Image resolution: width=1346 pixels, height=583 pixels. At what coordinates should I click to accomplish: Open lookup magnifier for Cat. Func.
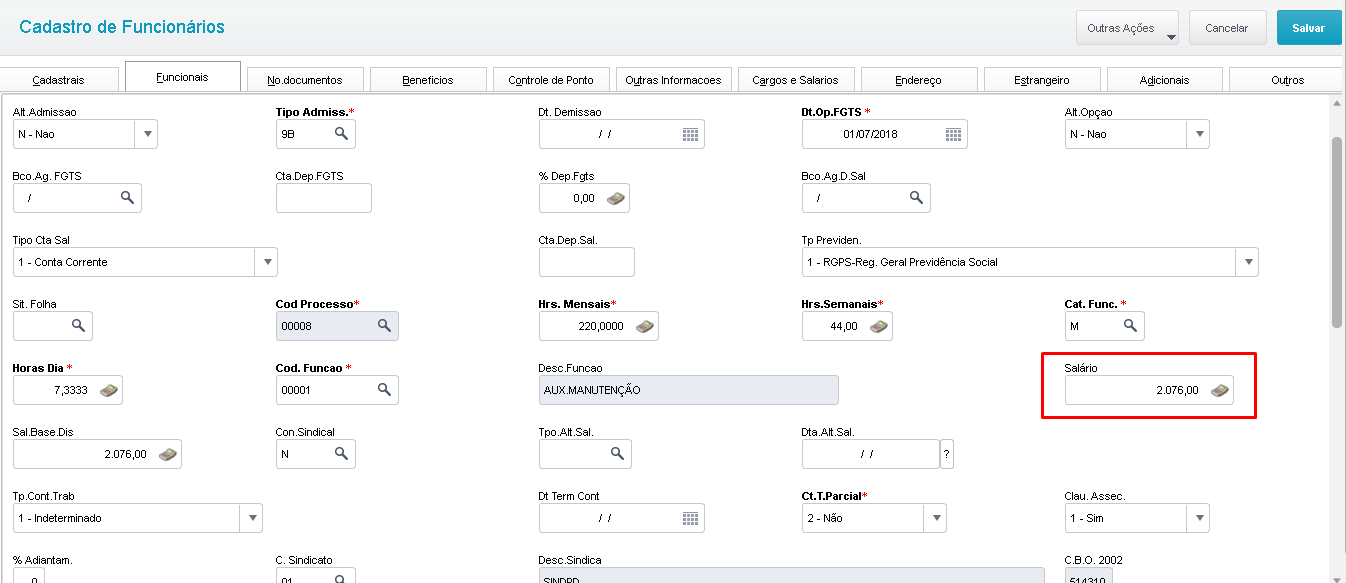pyautogui.click(x=1130, y=325)
